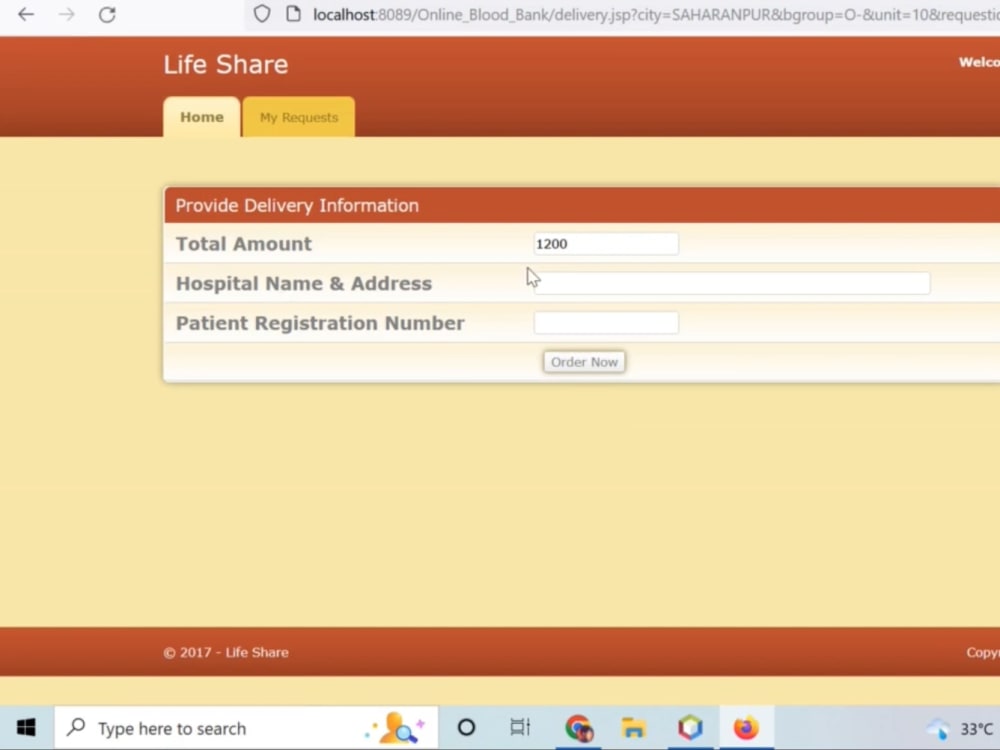Click the 33°C weather widget in taskbar

click(x=962, y=728)
